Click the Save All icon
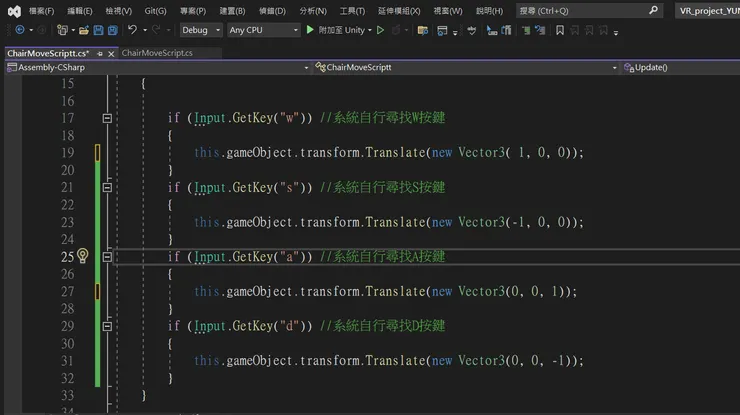Screen dimensions: 740x415 tap(112, 30)
